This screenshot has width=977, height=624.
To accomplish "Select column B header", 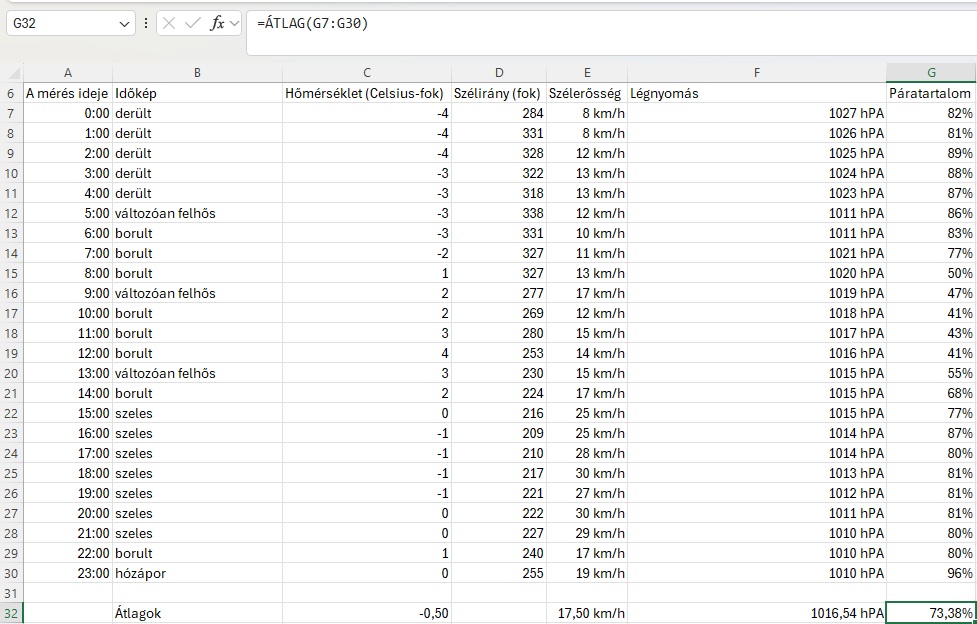I will (x=197, y=73).
